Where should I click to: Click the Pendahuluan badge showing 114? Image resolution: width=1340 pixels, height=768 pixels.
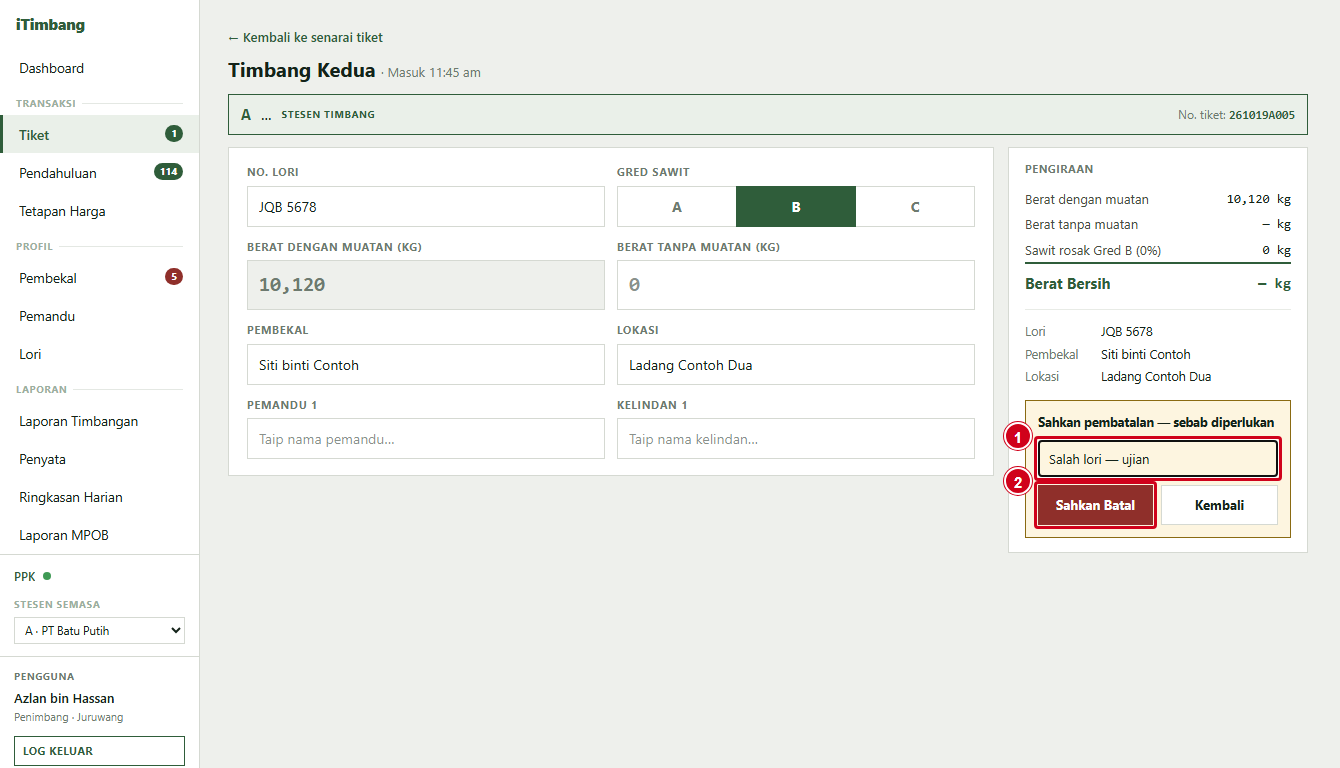point(168,172)
